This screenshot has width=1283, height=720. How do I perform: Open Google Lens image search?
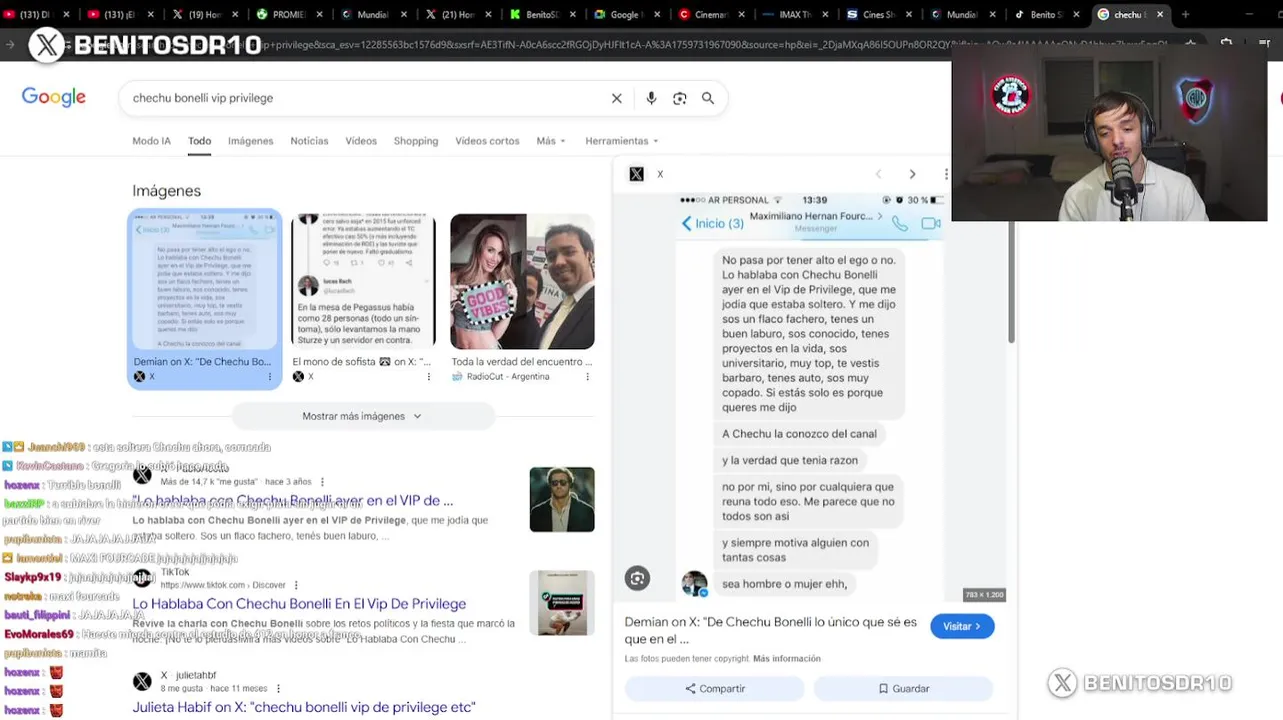680,98
